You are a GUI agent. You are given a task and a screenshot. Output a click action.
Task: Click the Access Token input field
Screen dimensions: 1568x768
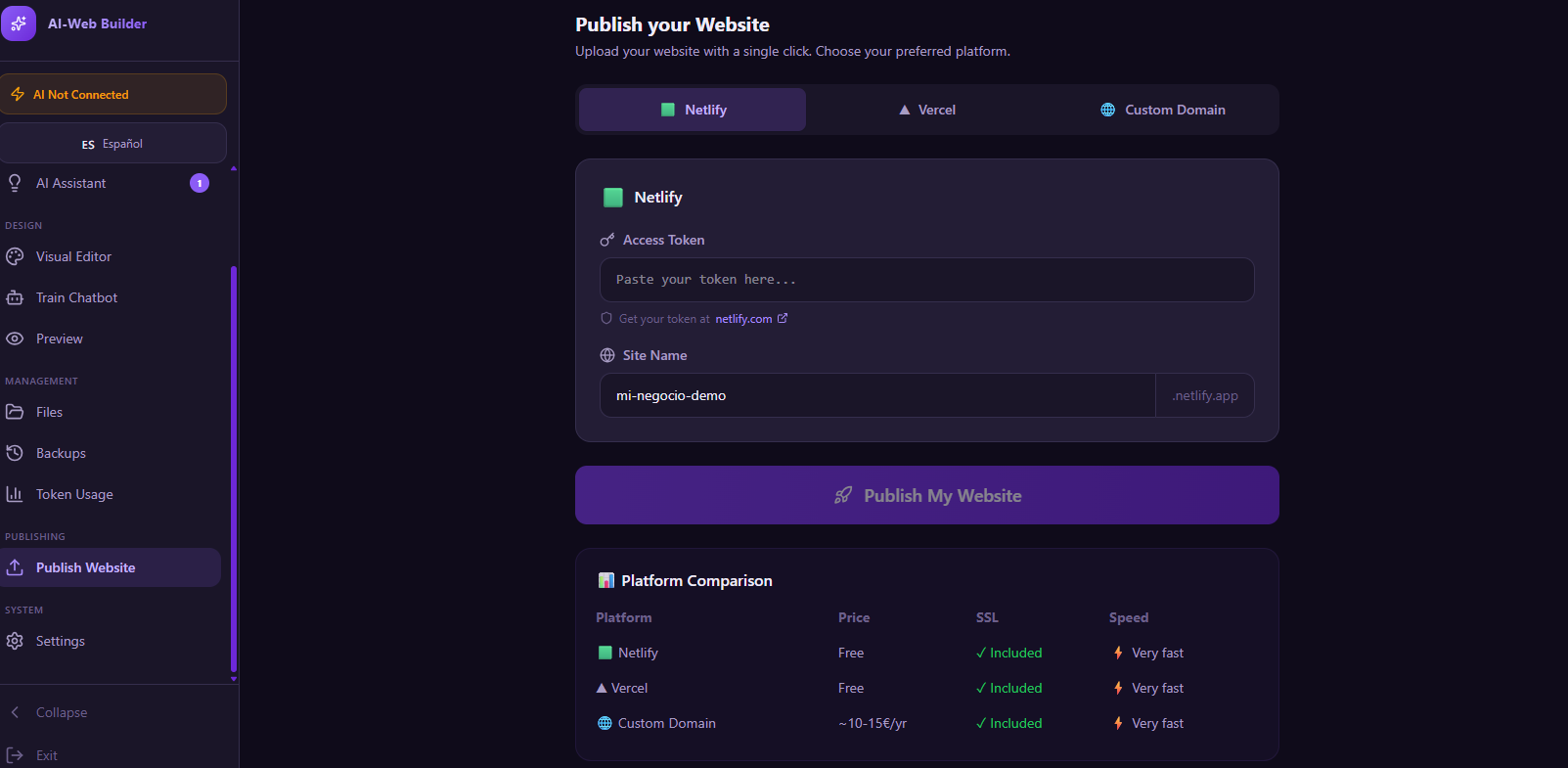927,280
